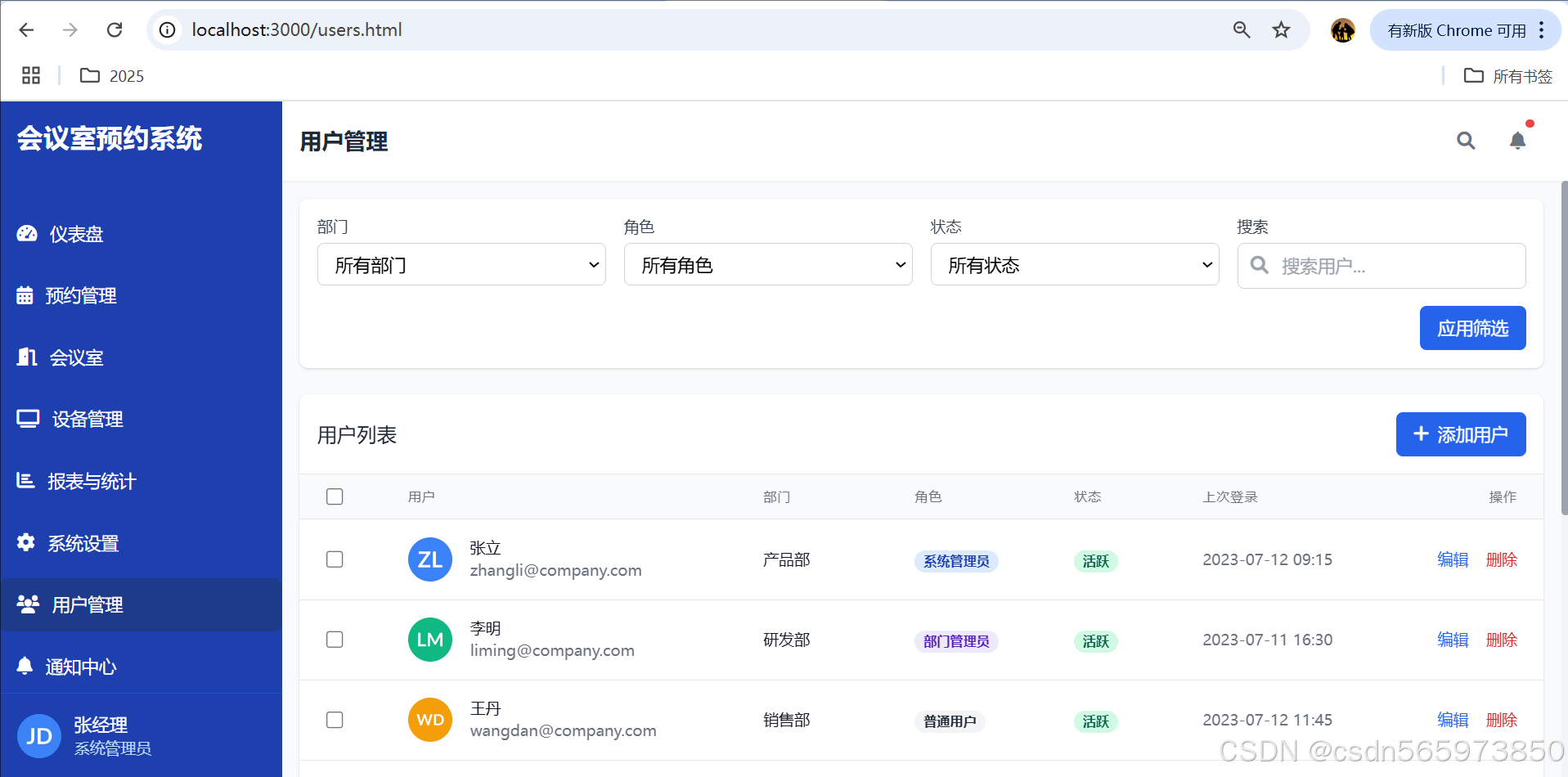Open notifications with the bell icon
The height and width of the screenshot is (777, 1568).
pos(1518,141)
